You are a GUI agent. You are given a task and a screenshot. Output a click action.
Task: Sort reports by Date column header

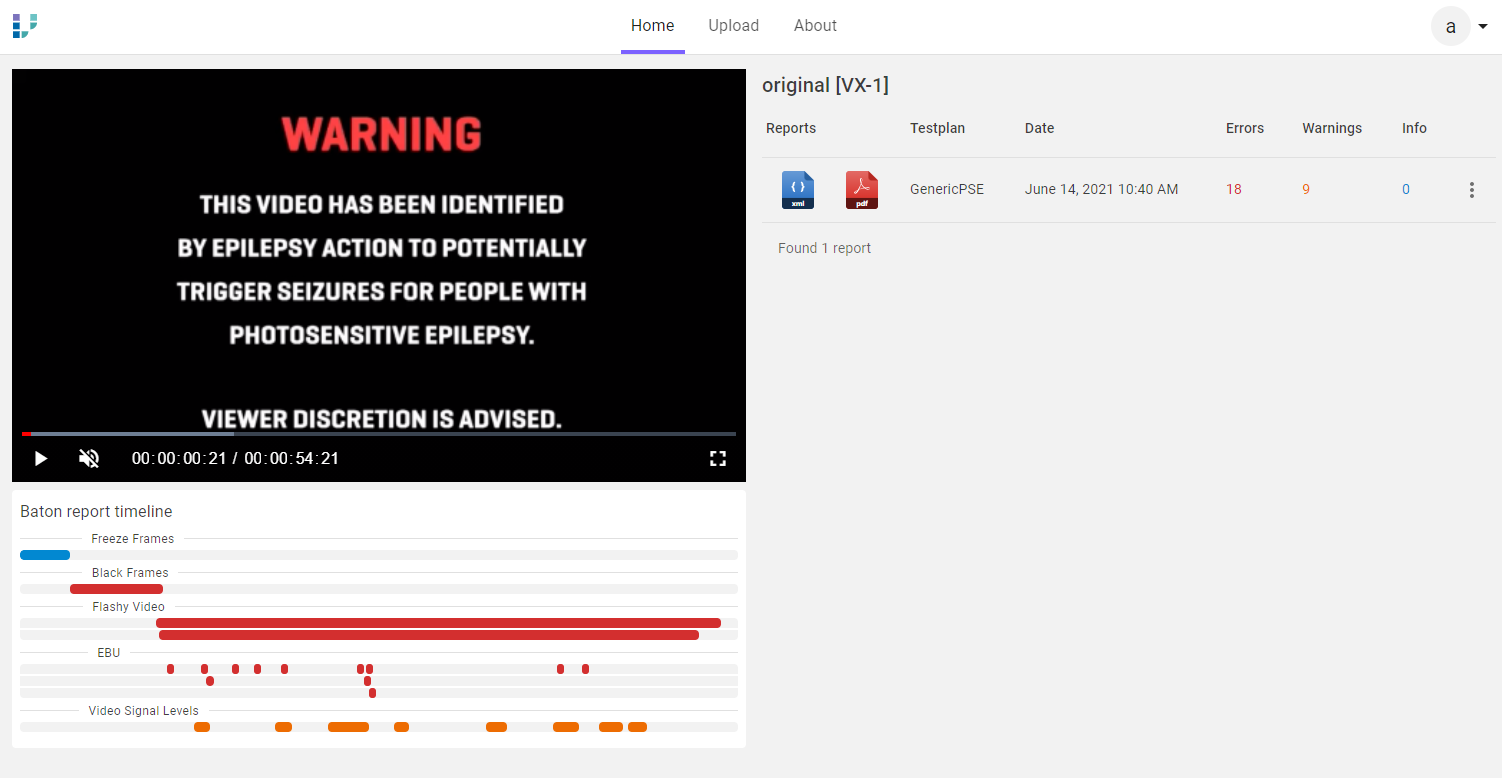point(1039,128)
